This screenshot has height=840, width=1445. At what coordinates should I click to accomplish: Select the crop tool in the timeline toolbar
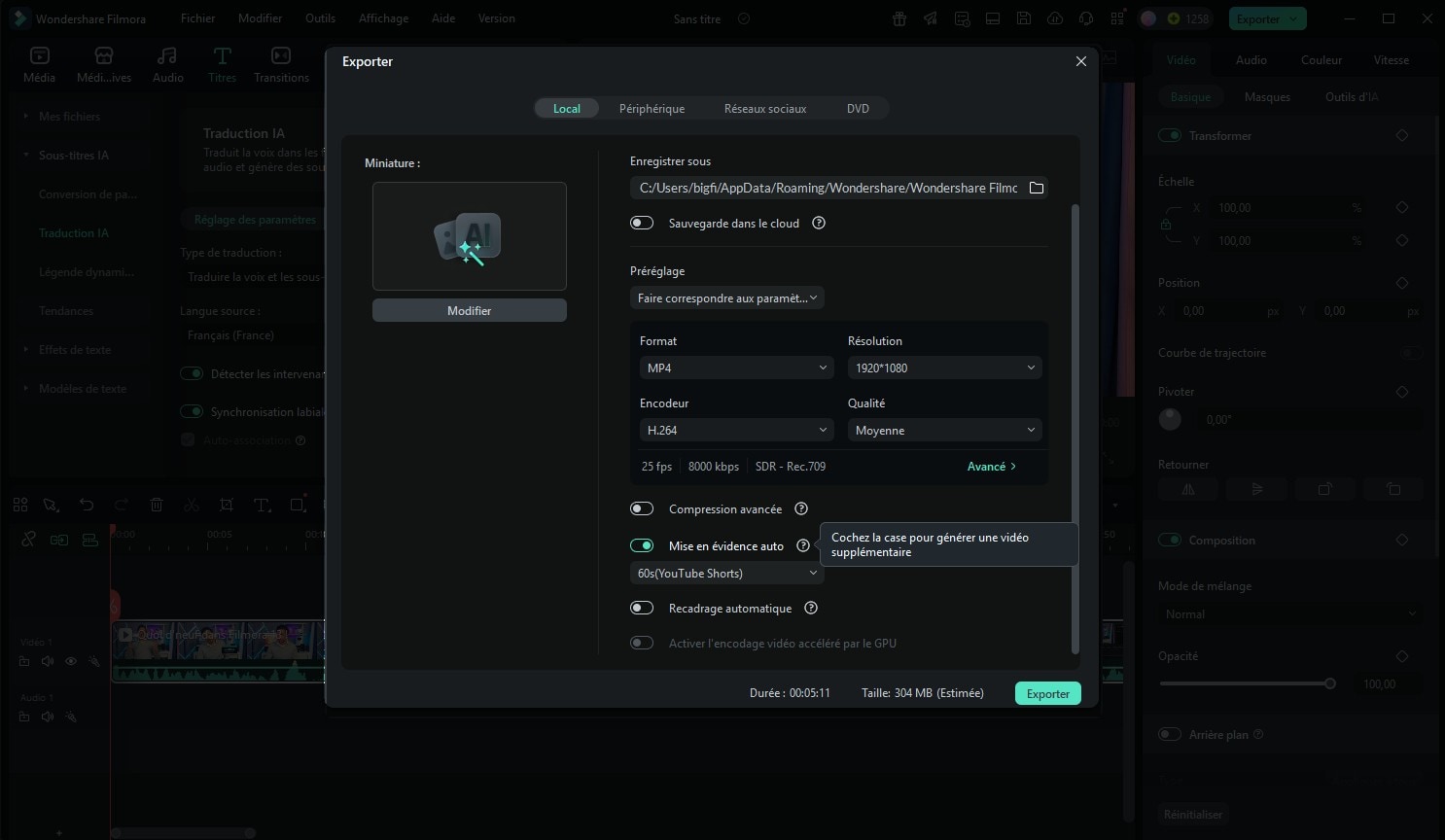pos(227,505)
